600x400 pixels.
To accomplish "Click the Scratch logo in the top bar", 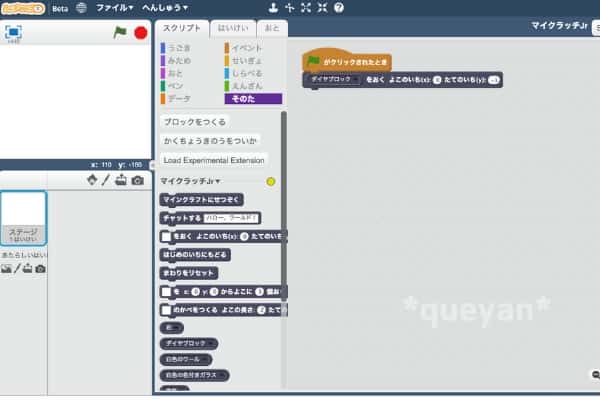I will 23,8.
